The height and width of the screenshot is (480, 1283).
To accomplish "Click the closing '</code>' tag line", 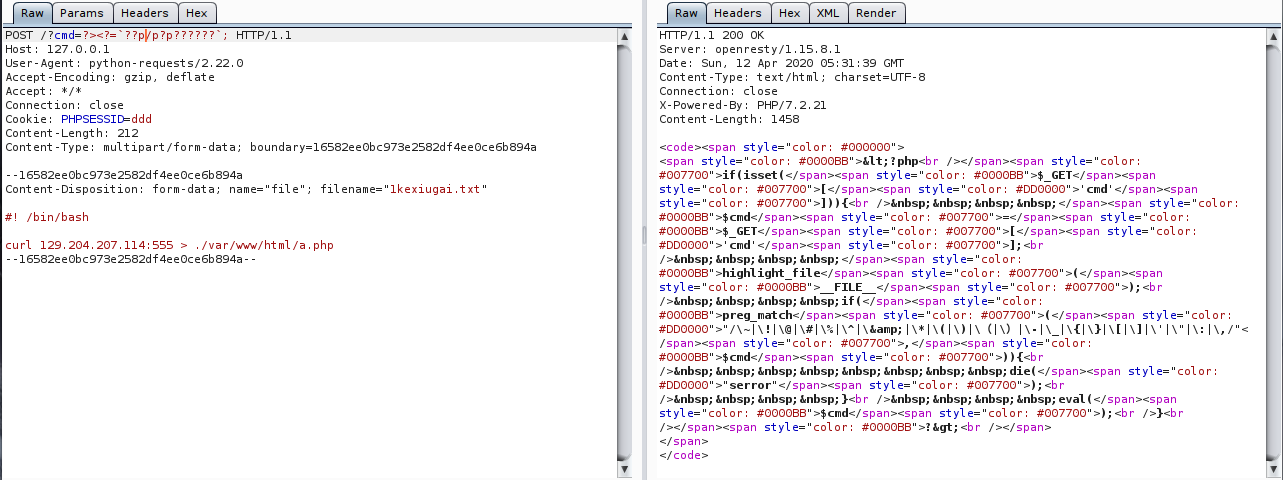I will (x=682, y=455).
